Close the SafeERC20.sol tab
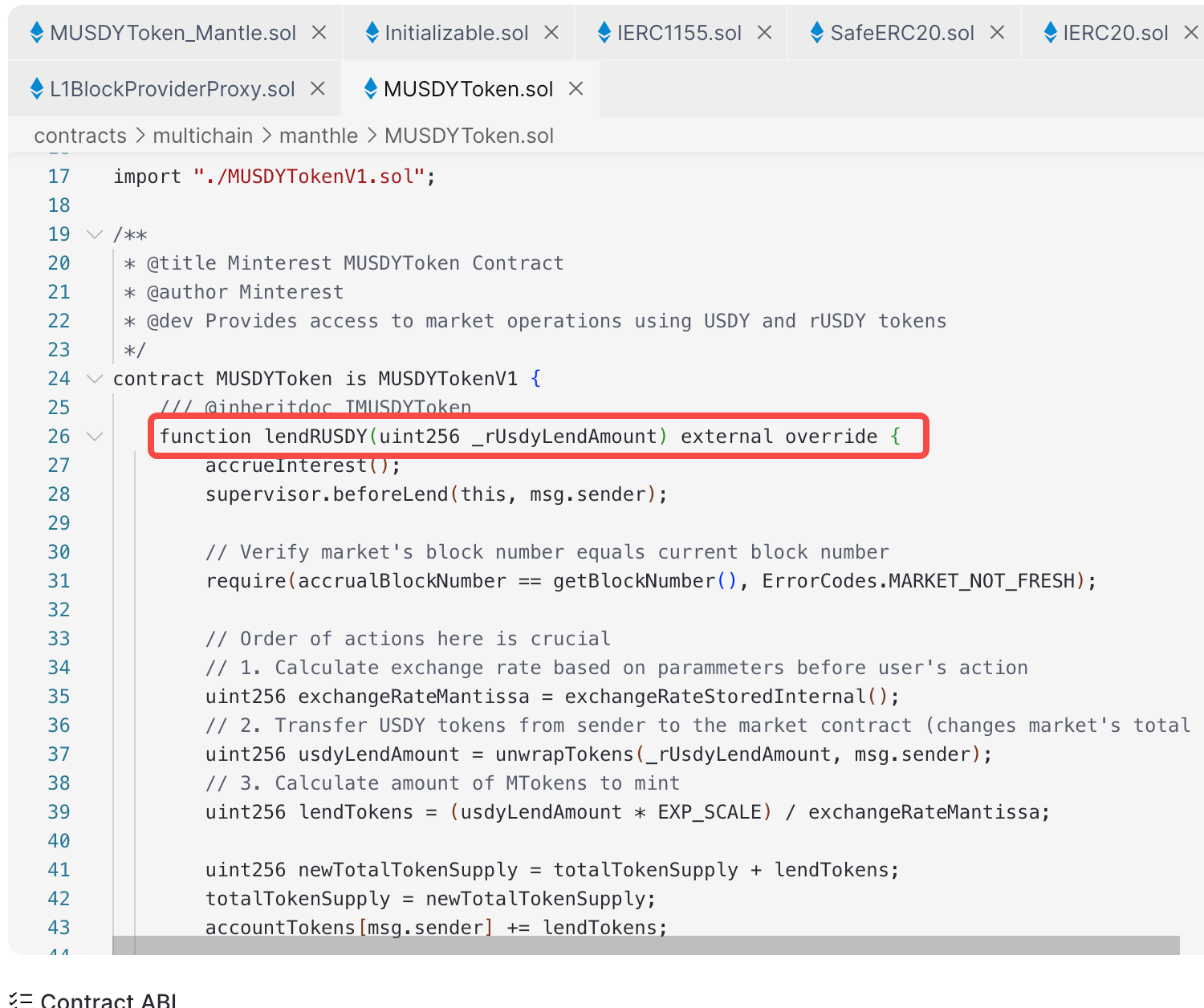This screenshot has height=1008, width=1204. pos(998,32)
